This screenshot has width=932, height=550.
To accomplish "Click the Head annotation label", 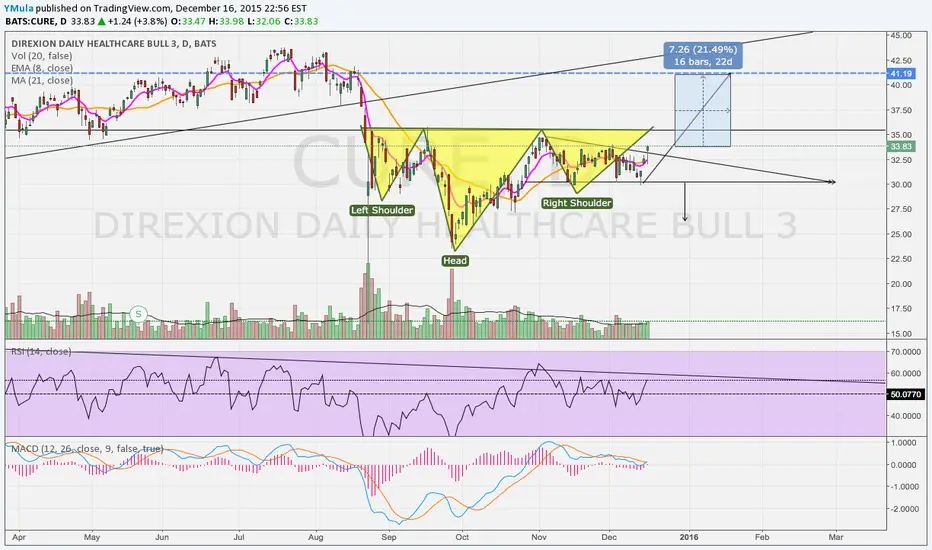I will coord(455,260).
